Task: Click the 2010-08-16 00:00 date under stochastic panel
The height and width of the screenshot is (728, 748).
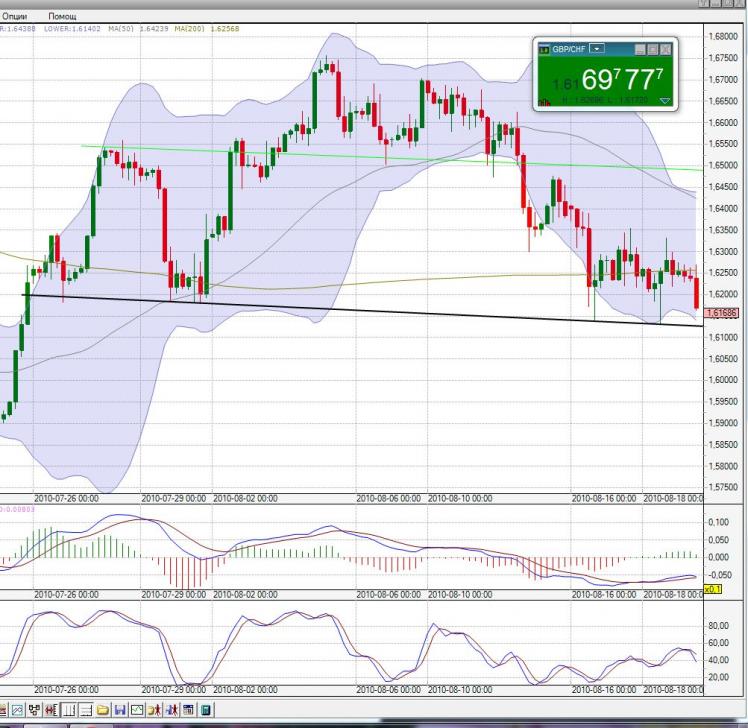Action: 603,690
